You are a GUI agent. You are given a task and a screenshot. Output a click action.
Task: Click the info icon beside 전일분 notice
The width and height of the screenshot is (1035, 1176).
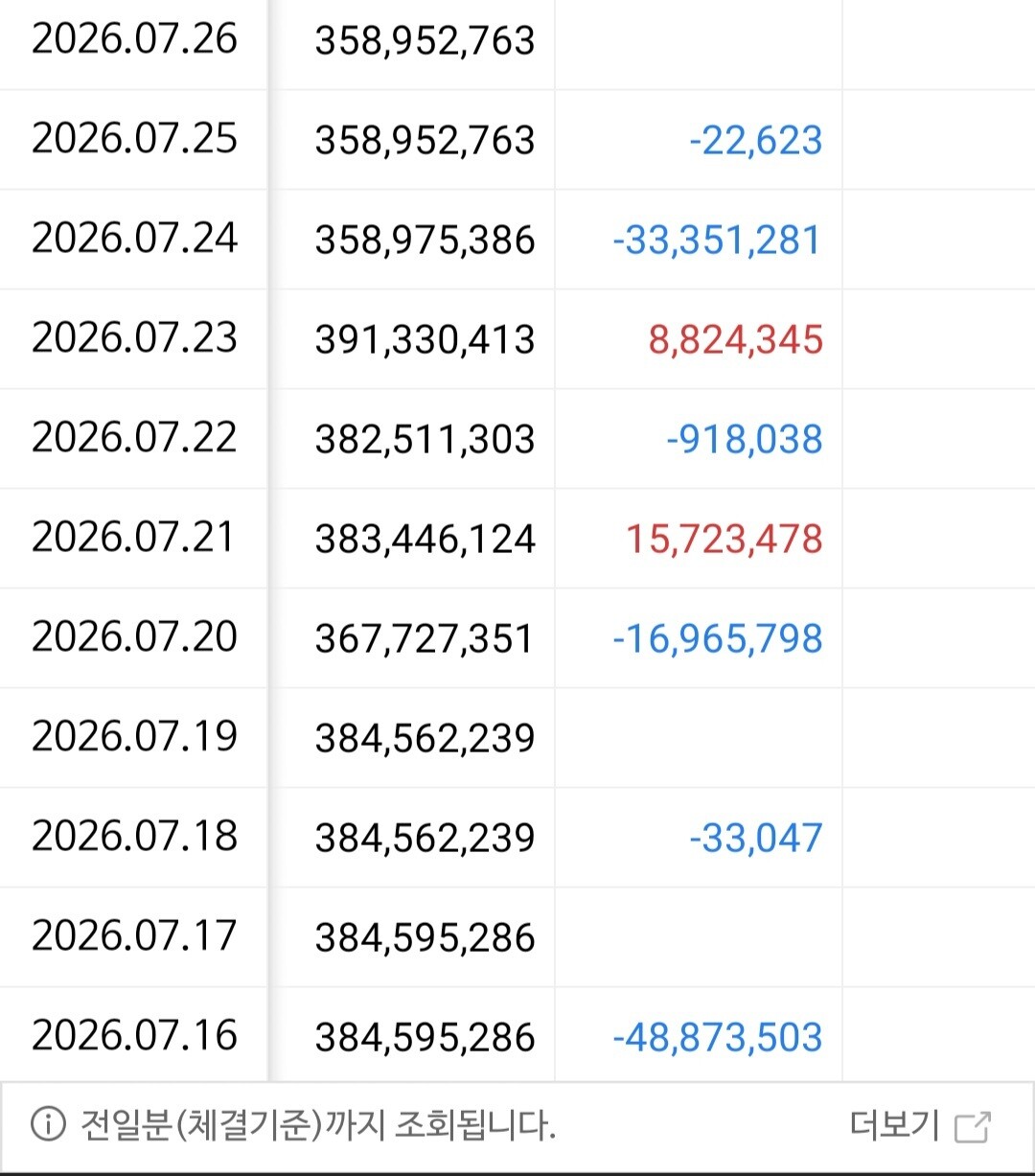(48, 1125)
